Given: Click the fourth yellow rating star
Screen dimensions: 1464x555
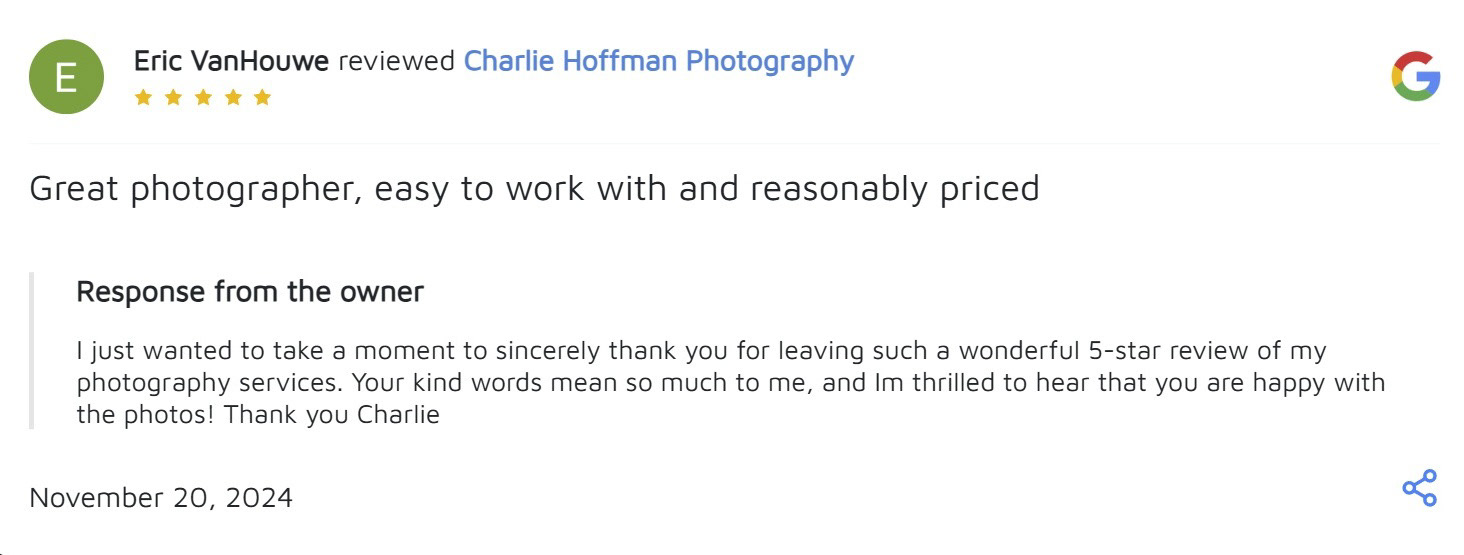Looking at the screenshot, I should coord(233,97).
